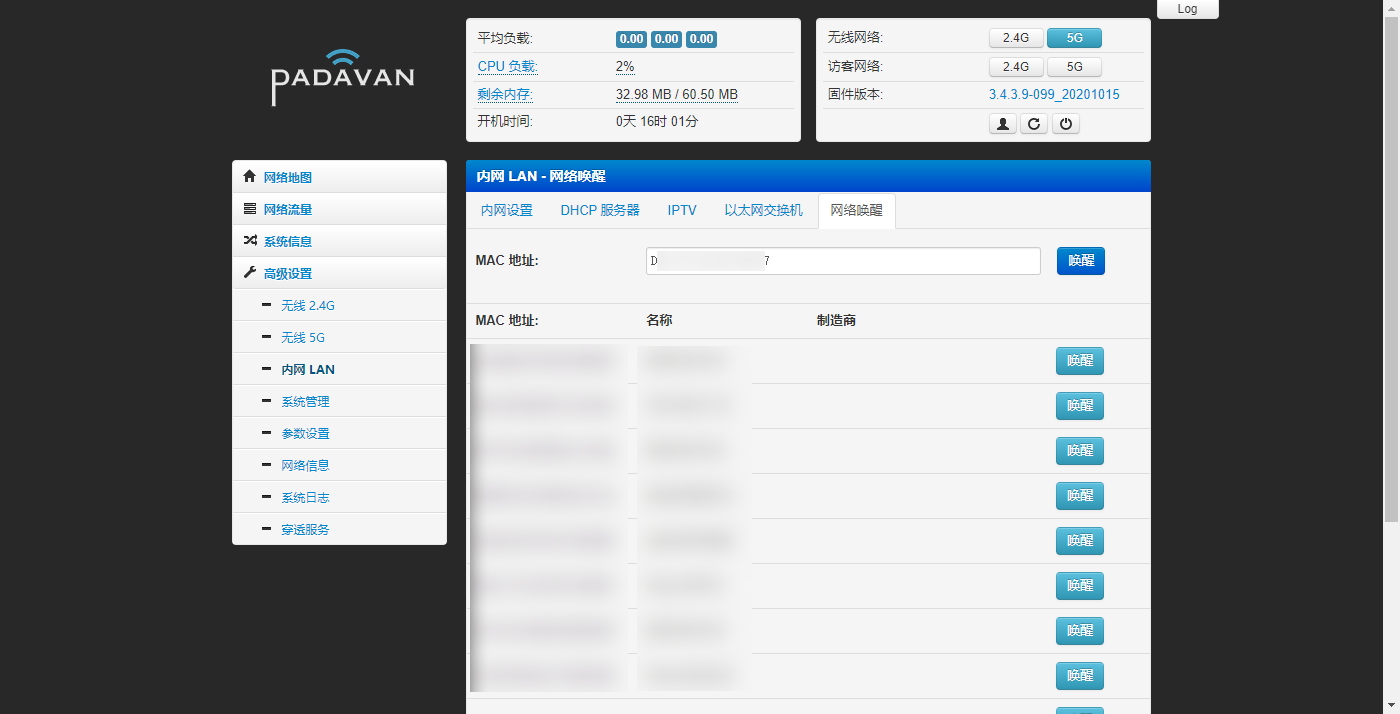The width and height of the screenshot is (1400, 714).
Task: Click the dark blue 唤醒 button beside MAC input
Action: [x=1080, y=261]
